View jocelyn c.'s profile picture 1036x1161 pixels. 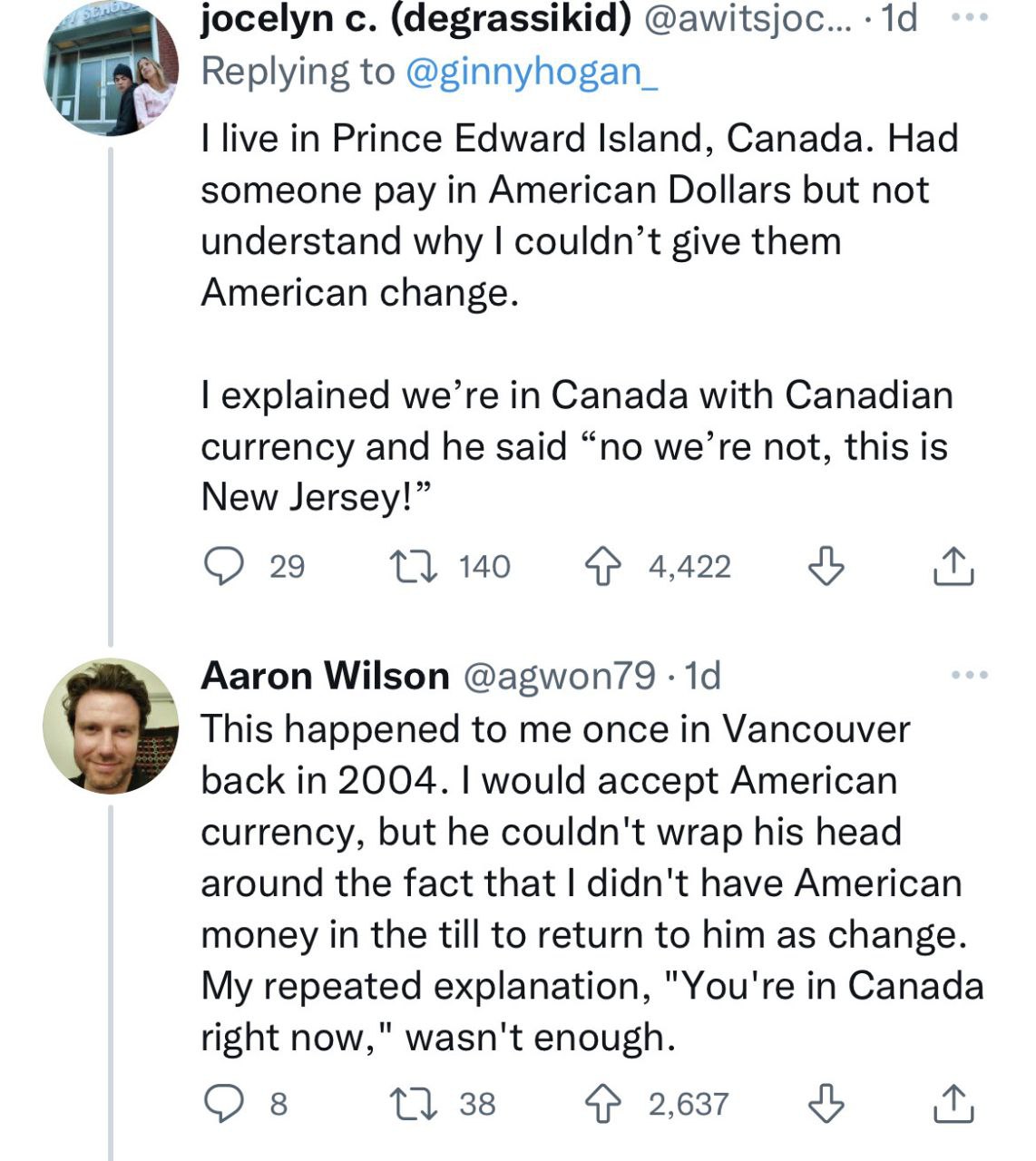point(111,71)
